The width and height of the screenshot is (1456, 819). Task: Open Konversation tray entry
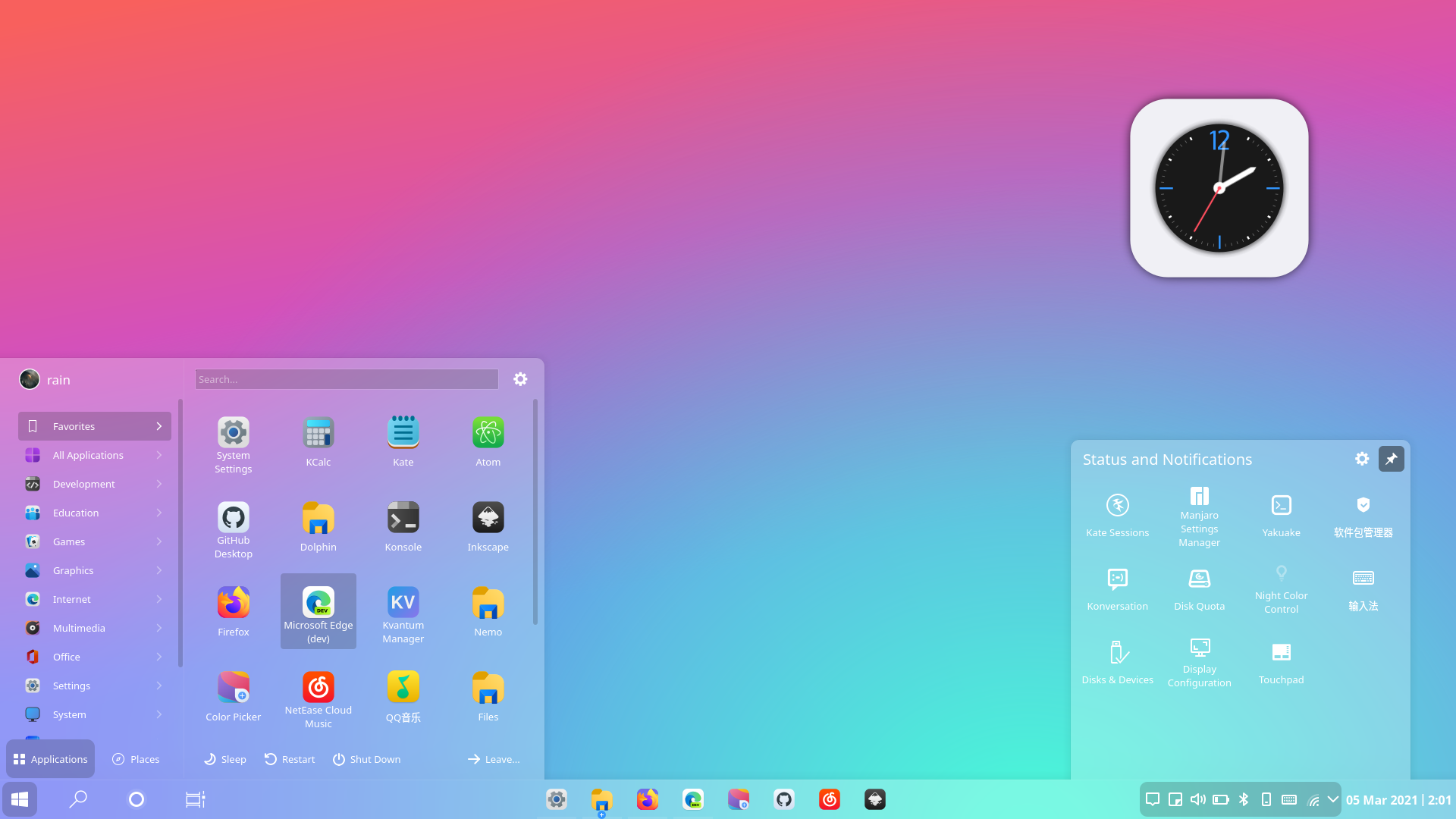1117,589
